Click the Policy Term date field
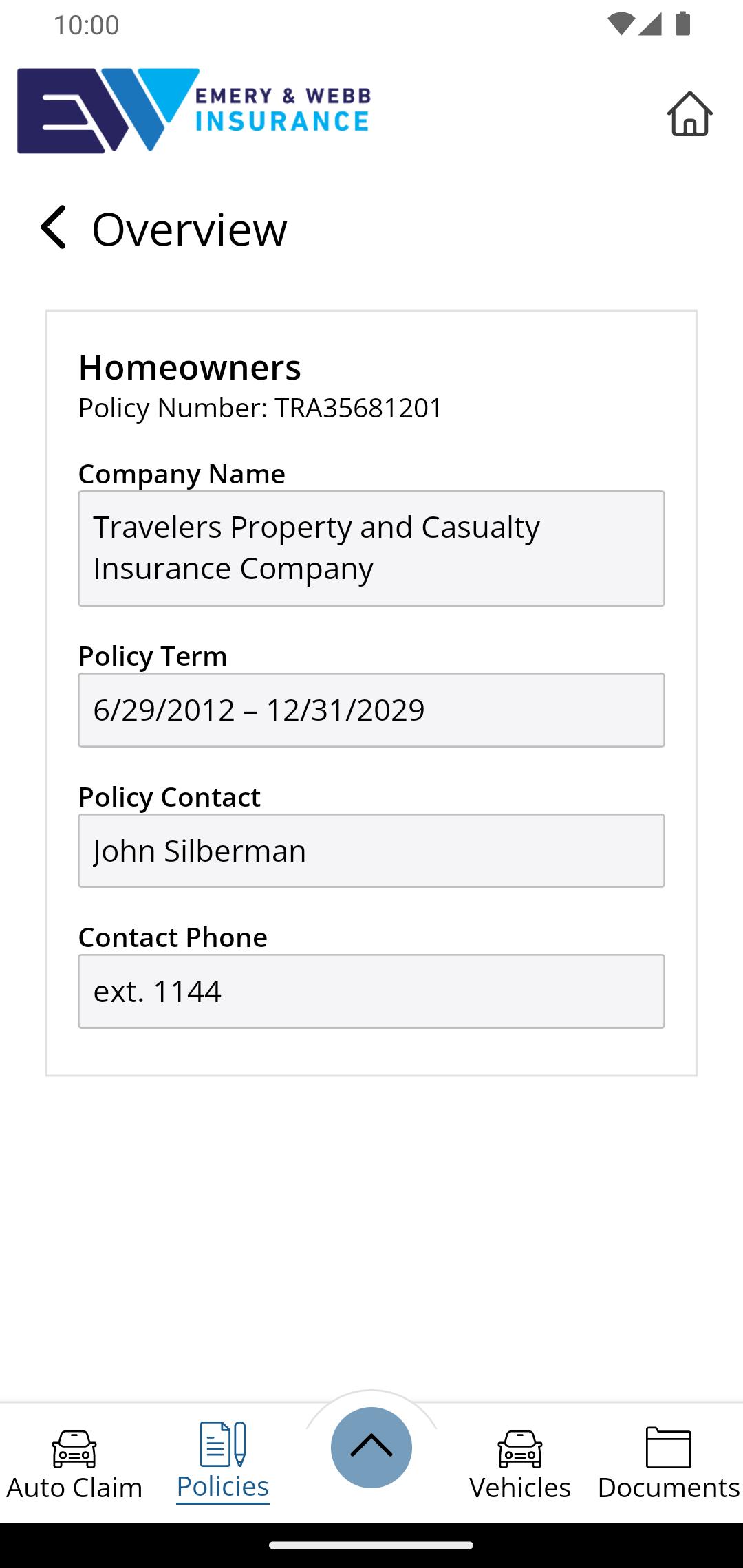This screenshot has width=743, height=1568. tap(371, 710)
